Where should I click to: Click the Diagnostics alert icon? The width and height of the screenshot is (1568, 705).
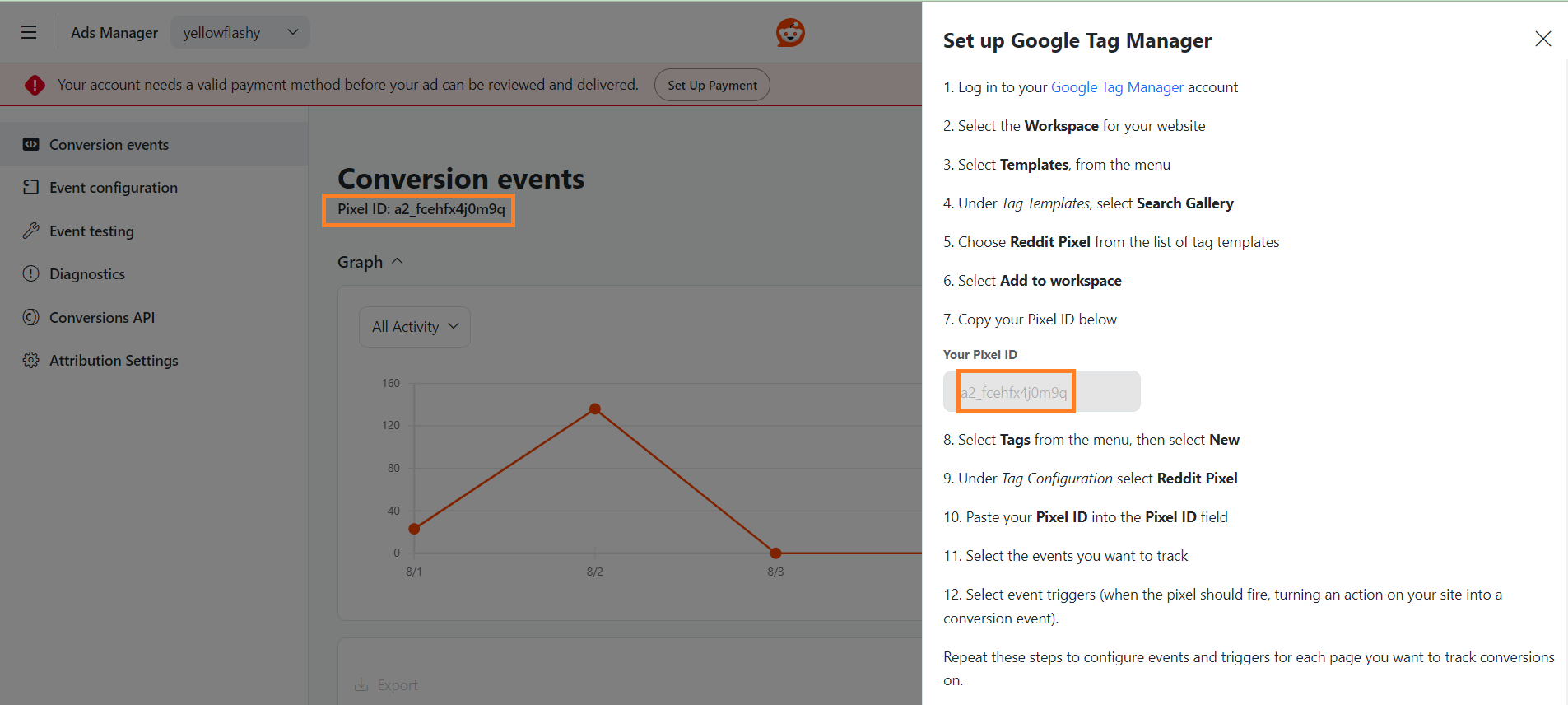point(31,273)
